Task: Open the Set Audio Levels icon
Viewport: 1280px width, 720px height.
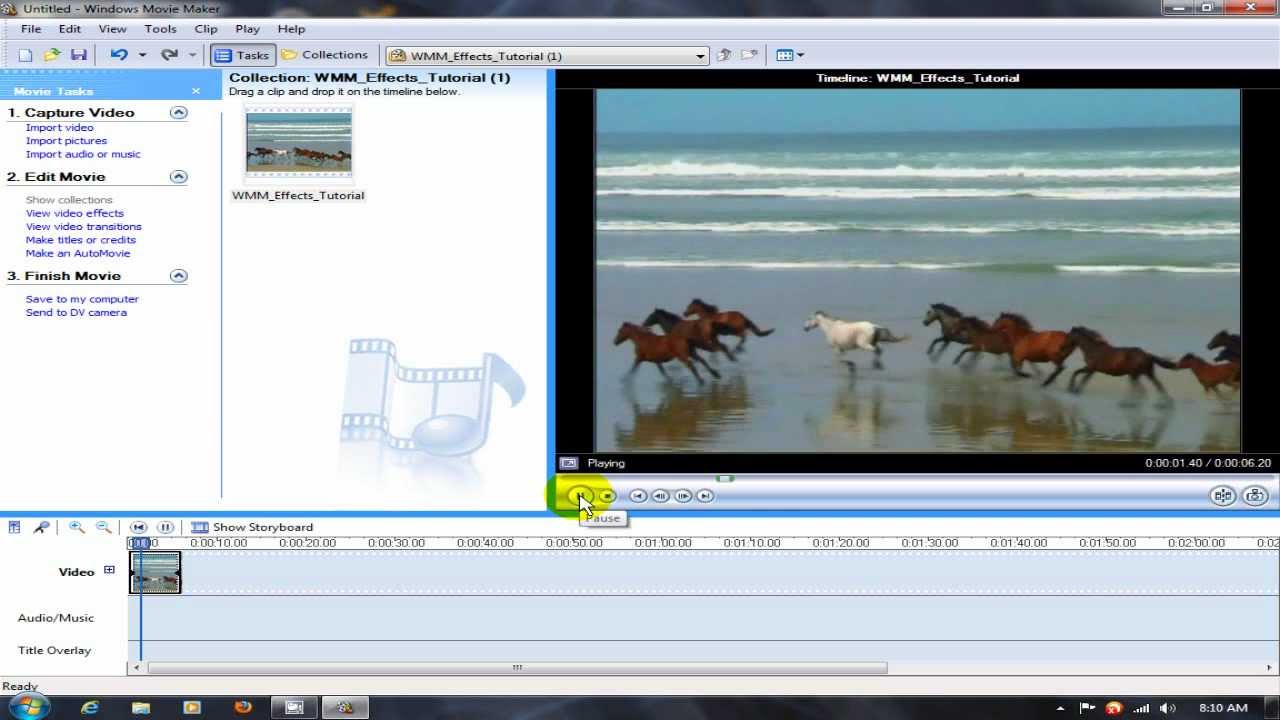Action: [15, 527]
